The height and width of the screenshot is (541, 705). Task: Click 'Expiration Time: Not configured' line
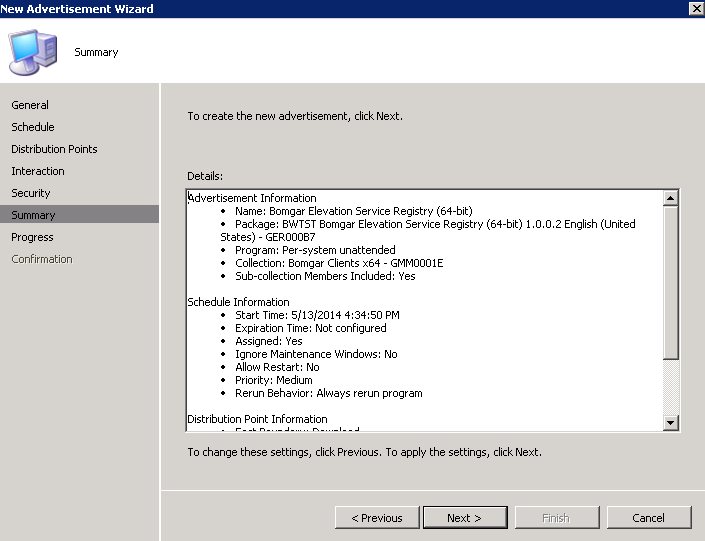pos(311,328)
